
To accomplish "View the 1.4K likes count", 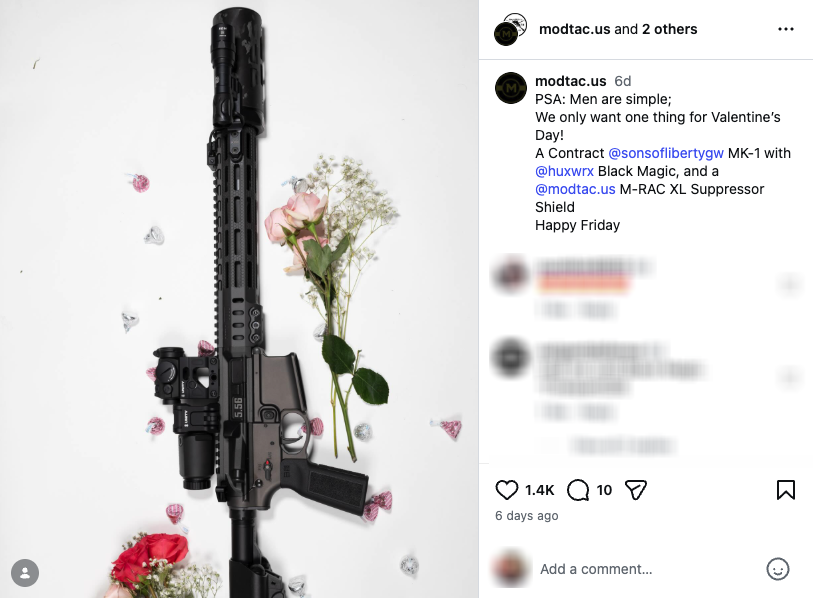I will click(539, 490).
